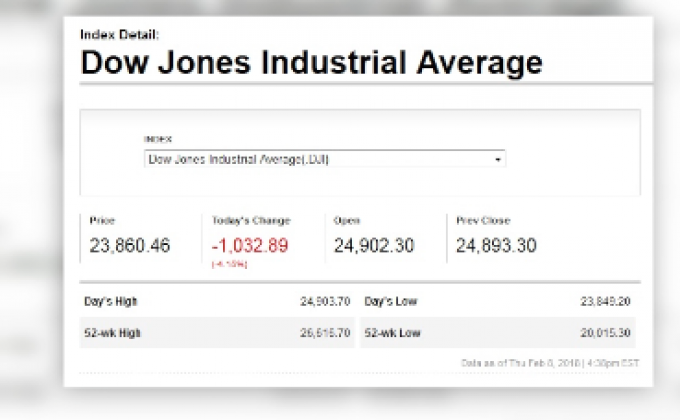Click the Prev Close value 24,893.30
Viewport: 680px width, 420px height.
coord(496,245)
